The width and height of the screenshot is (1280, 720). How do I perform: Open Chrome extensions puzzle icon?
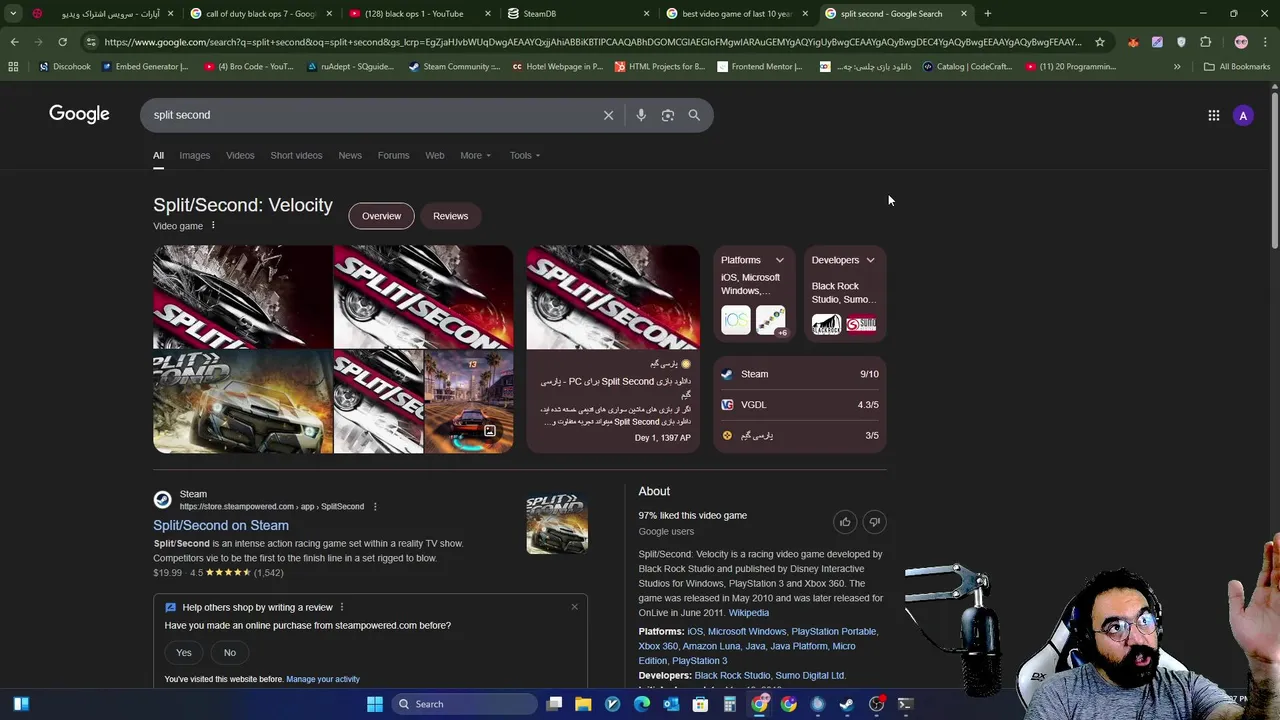pyautogui.click(x=1205, y=42)
